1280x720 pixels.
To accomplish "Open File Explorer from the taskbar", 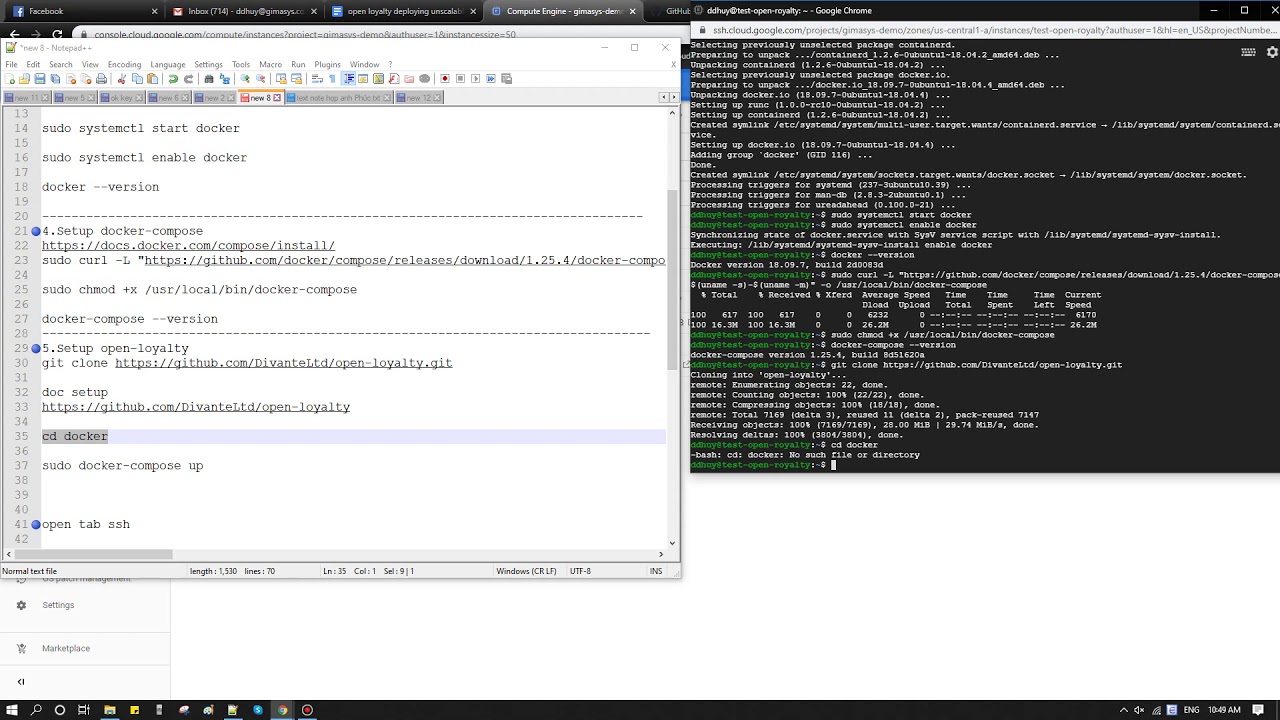I will tap(110, 710).
